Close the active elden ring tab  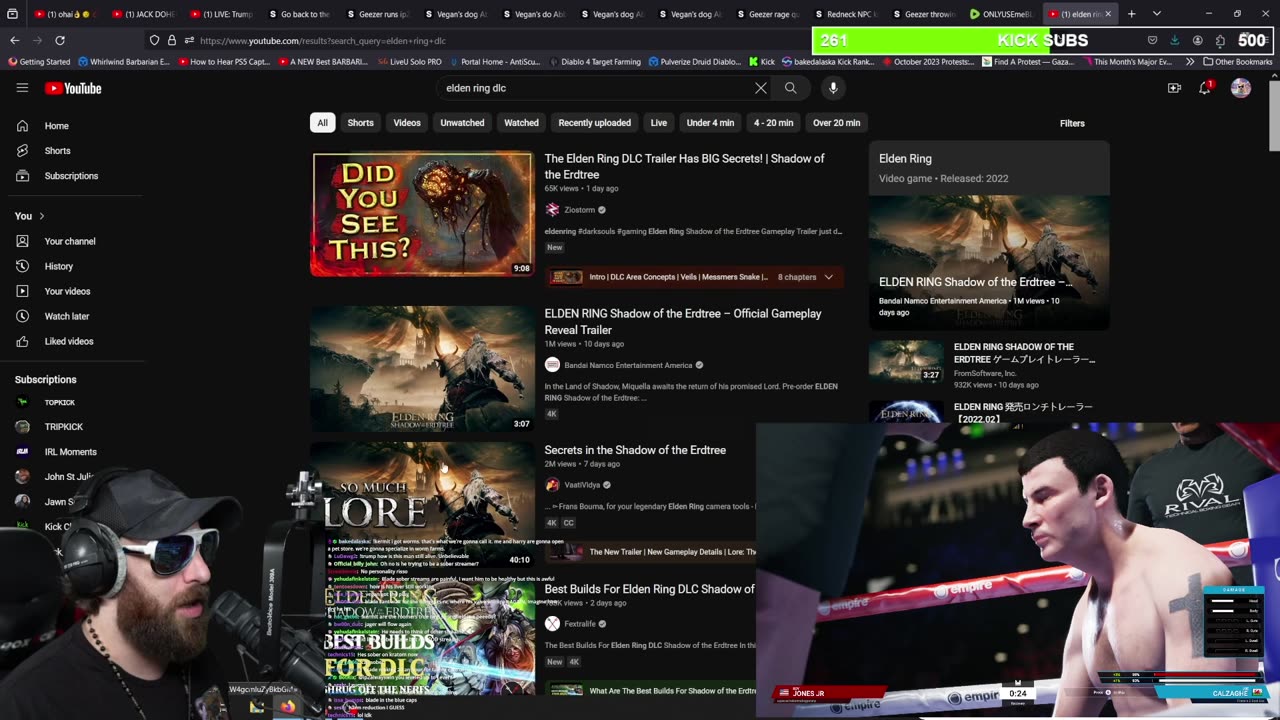pyautogui.click(x=1107, y=14)
